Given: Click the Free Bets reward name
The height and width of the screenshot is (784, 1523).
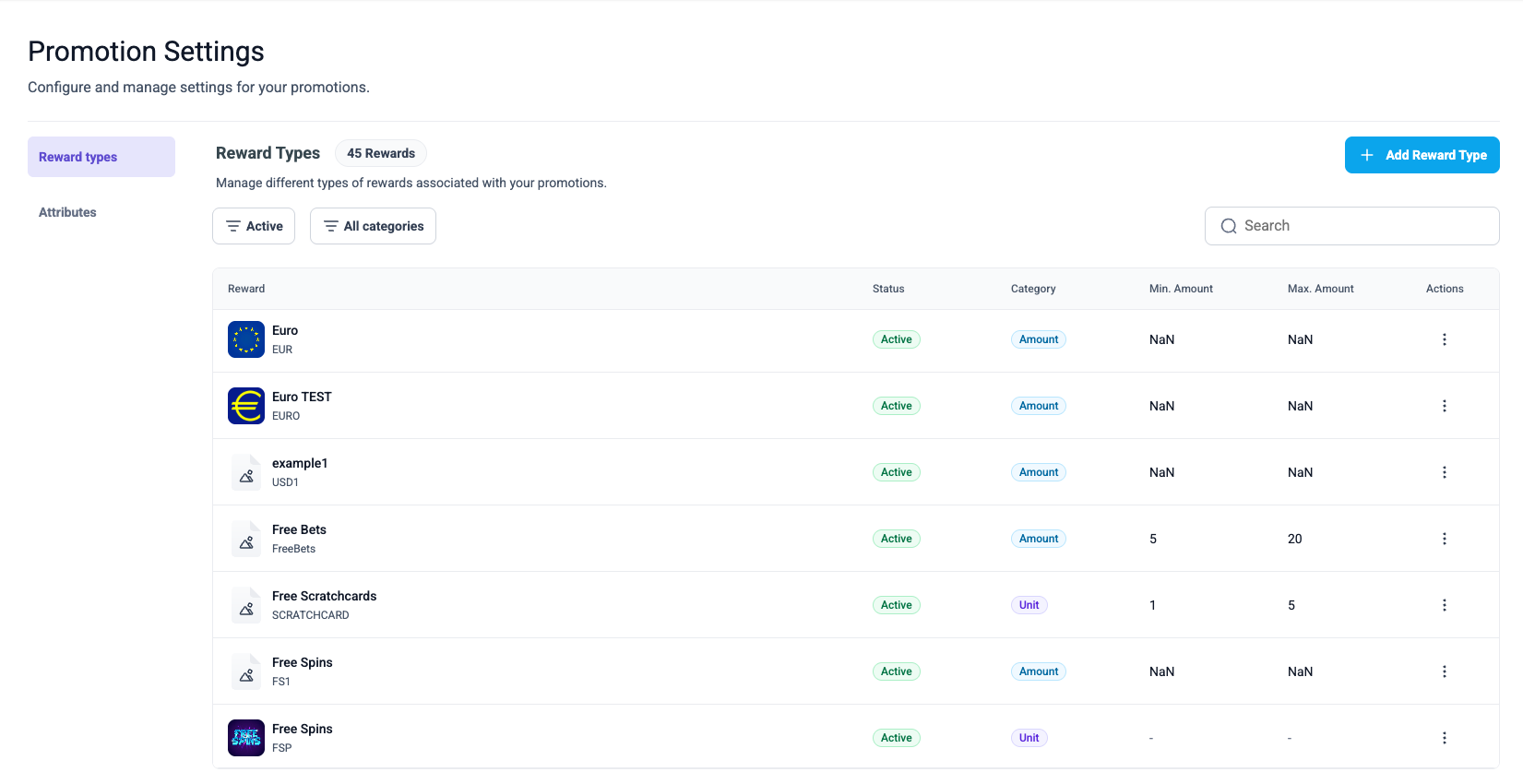Looking at the screenshot, I should (299, 529).
